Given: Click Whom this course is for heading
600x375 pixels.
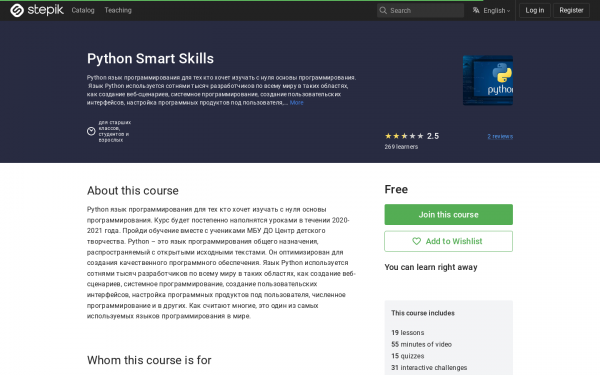Looking at the screenshot, I should pyautogui.click(x=149, y=360).
